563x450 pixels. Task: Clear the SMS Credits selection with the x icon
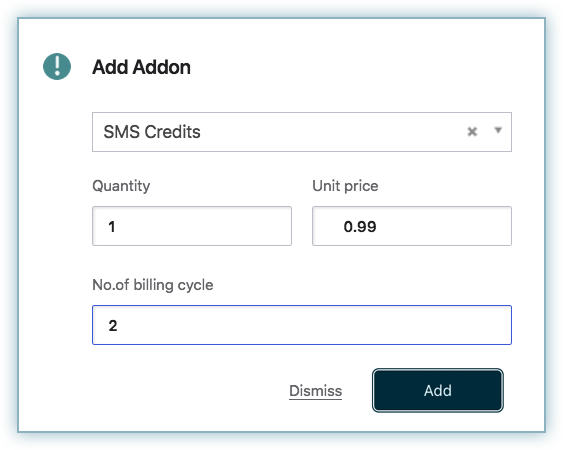(472, 132)
